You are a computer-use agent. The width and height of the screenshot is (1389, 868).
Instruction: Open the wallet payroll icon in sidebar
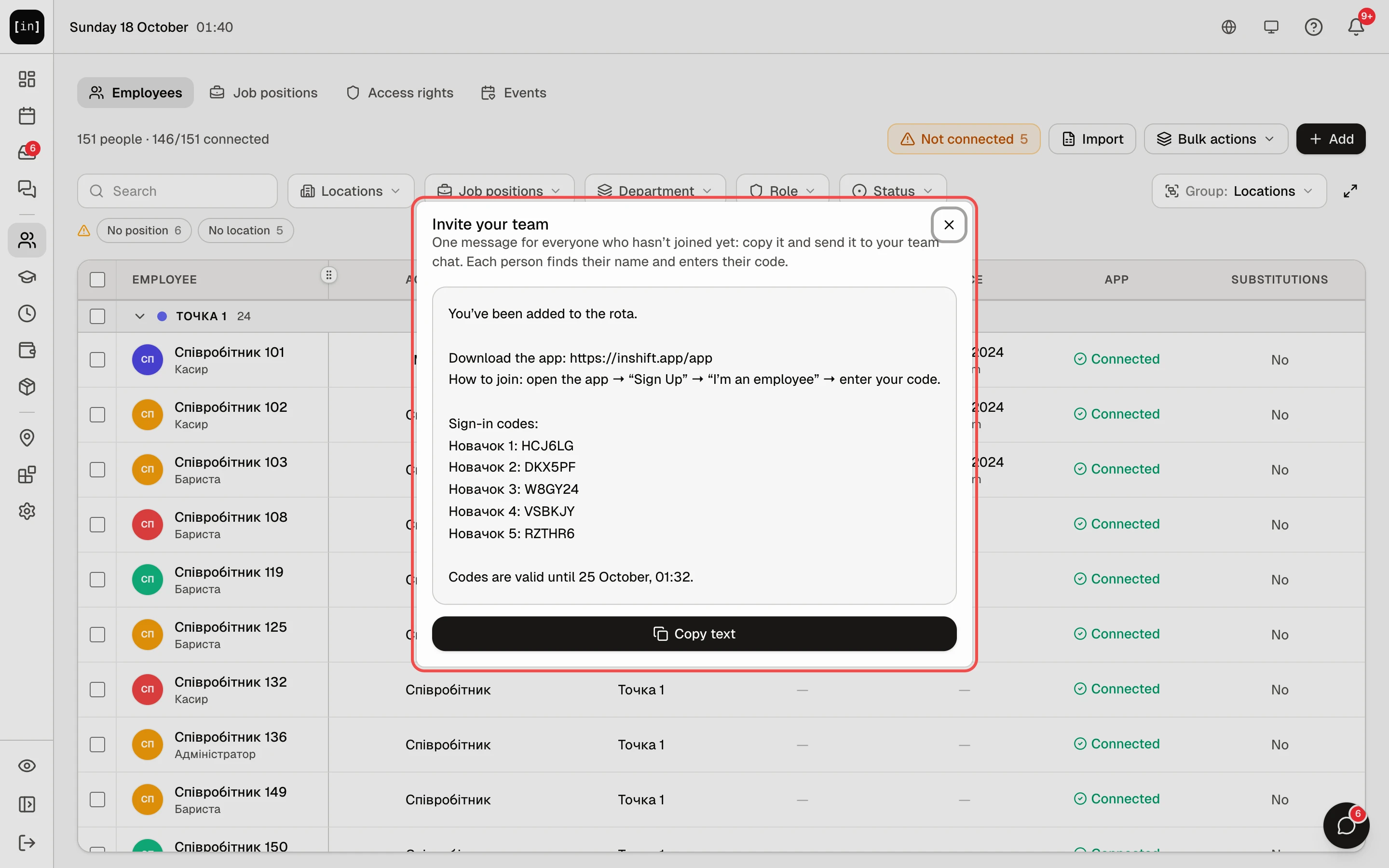(27, 350)
